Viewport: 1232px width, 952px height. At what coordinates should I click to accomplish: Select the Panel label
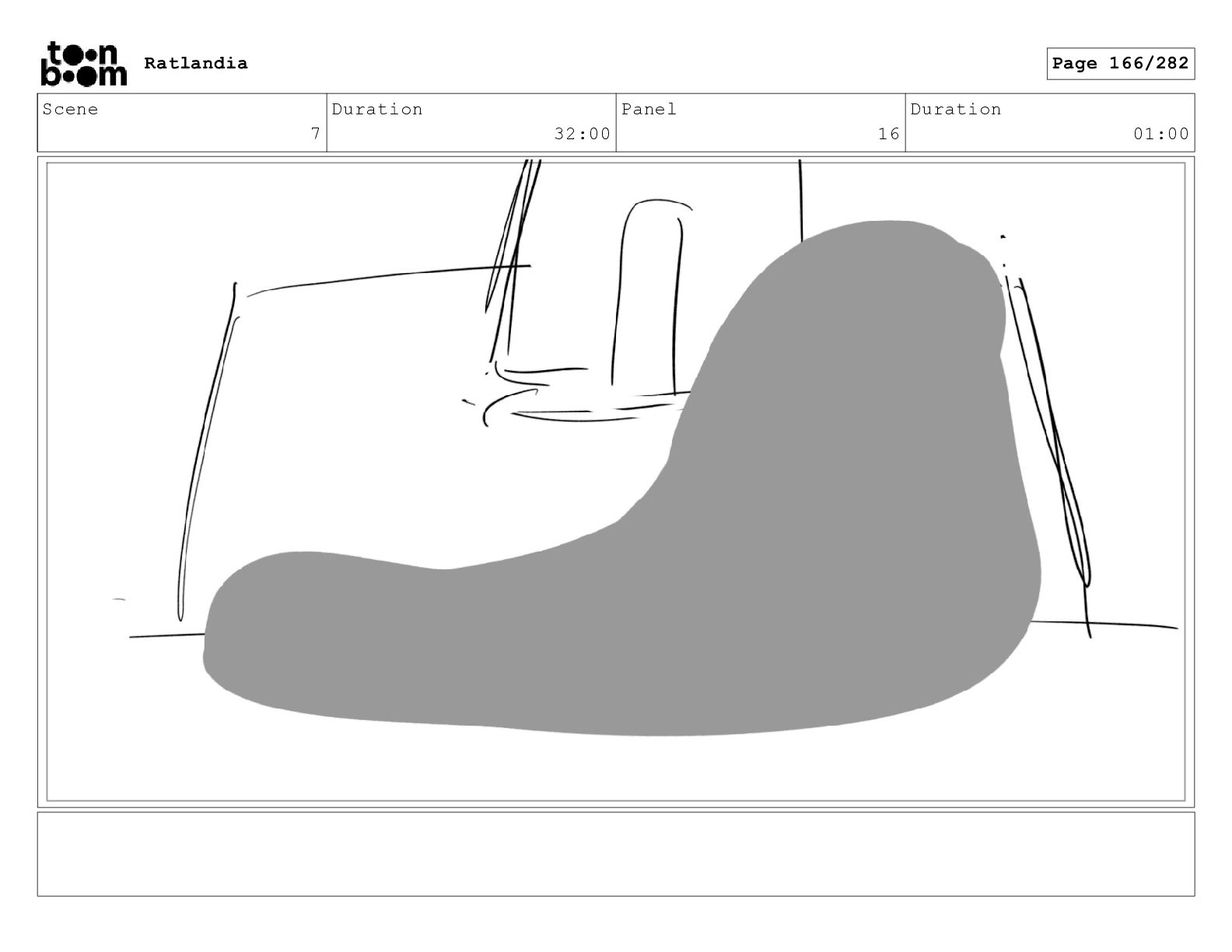[x=649, y=109]
